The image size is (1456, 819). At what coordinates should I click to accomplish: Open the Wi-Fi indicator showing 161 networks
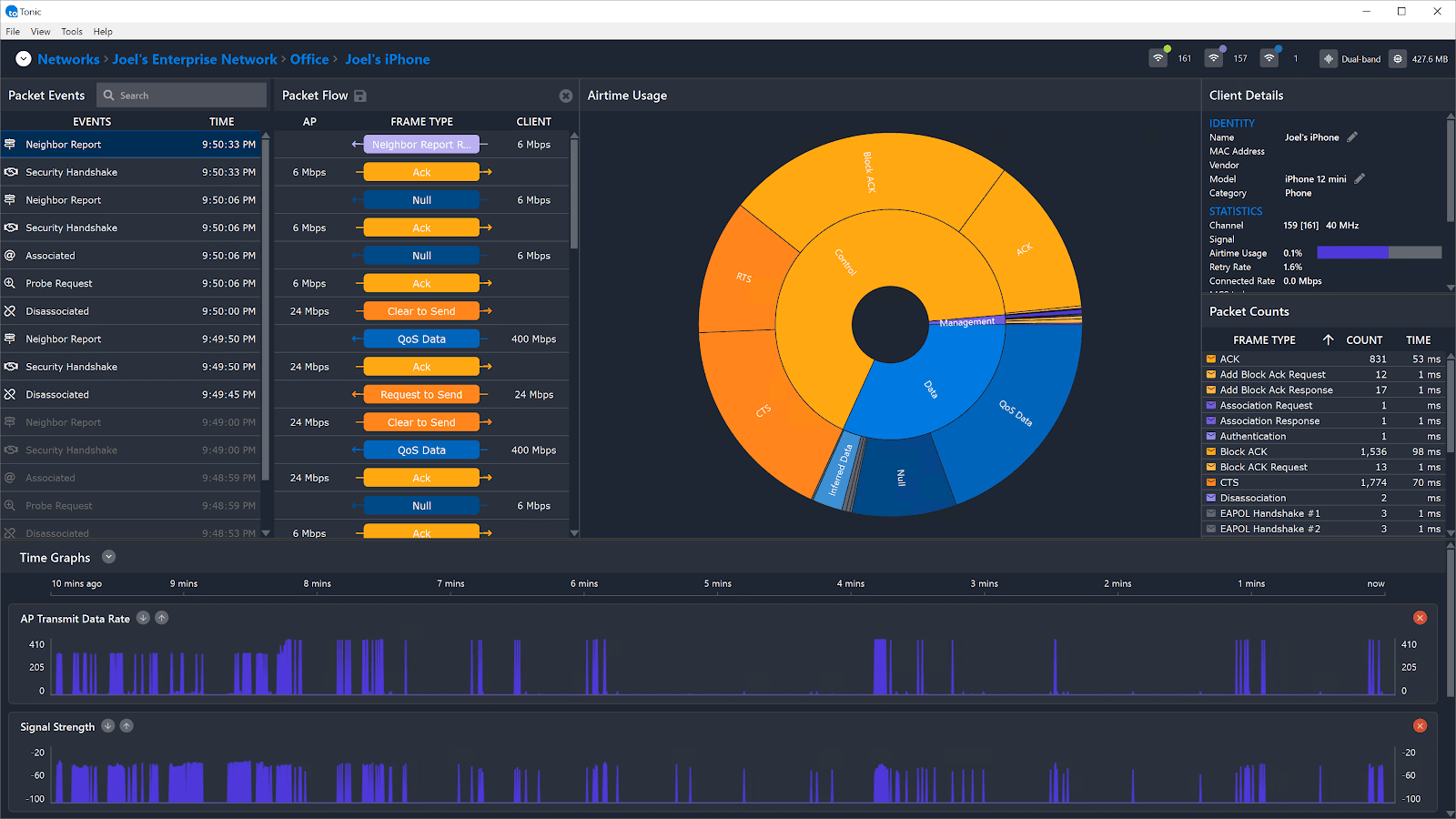pyautogui.click(x=1158, y=57)
